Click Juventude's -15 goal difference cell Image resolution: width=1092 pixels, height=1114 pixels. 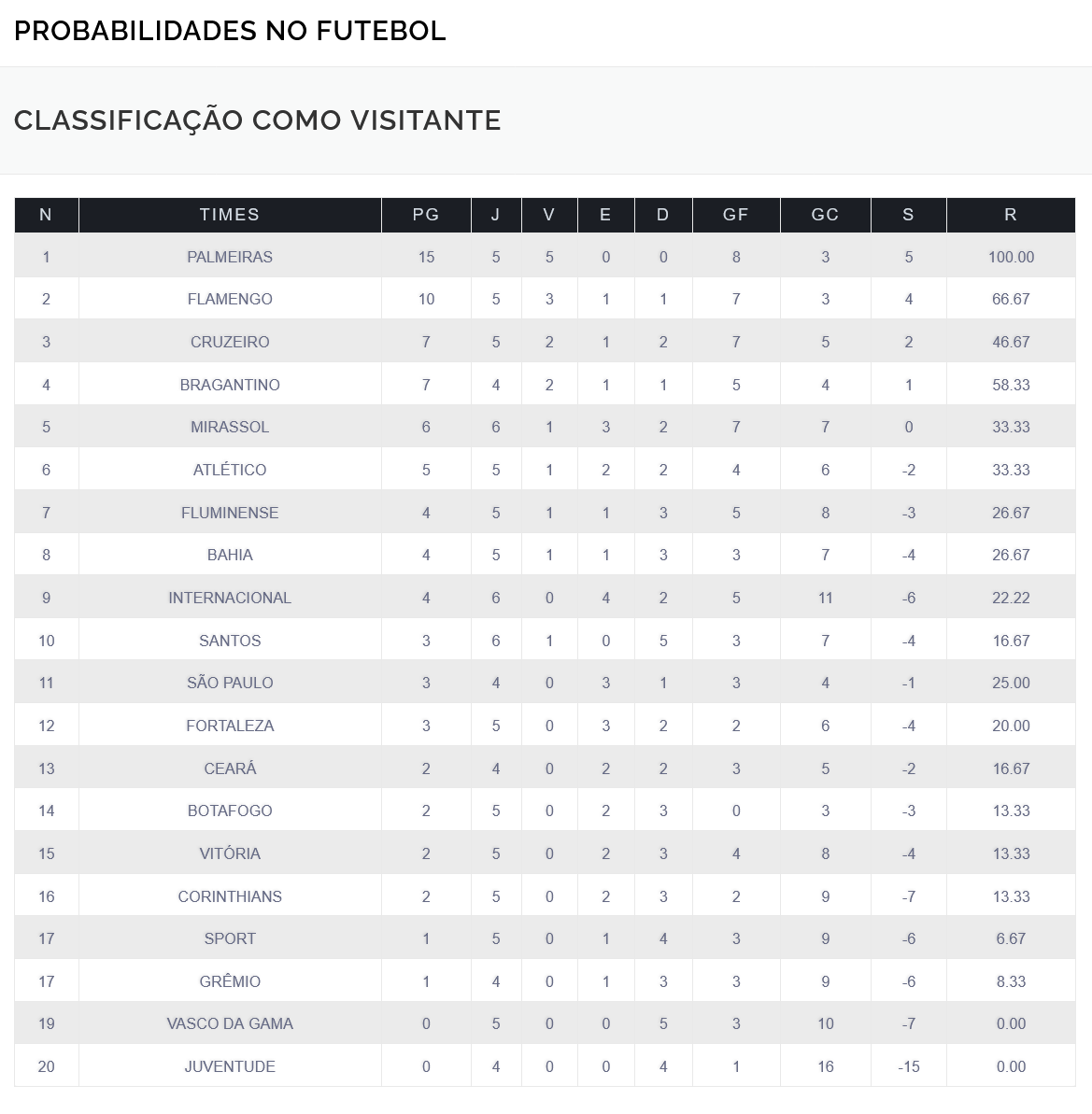pyautogui.click(x=908, y=1066)
